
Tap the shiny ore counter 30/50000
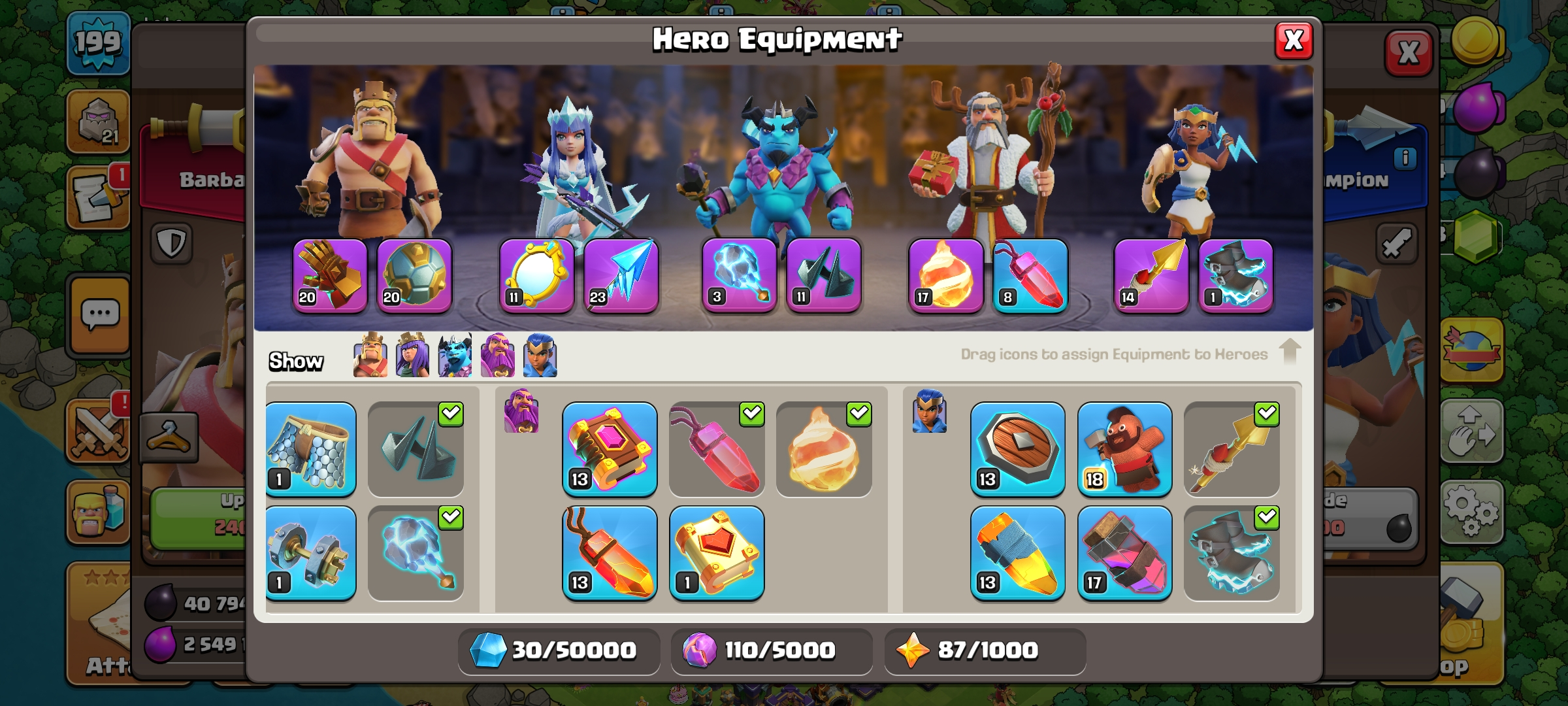[559, 650]
